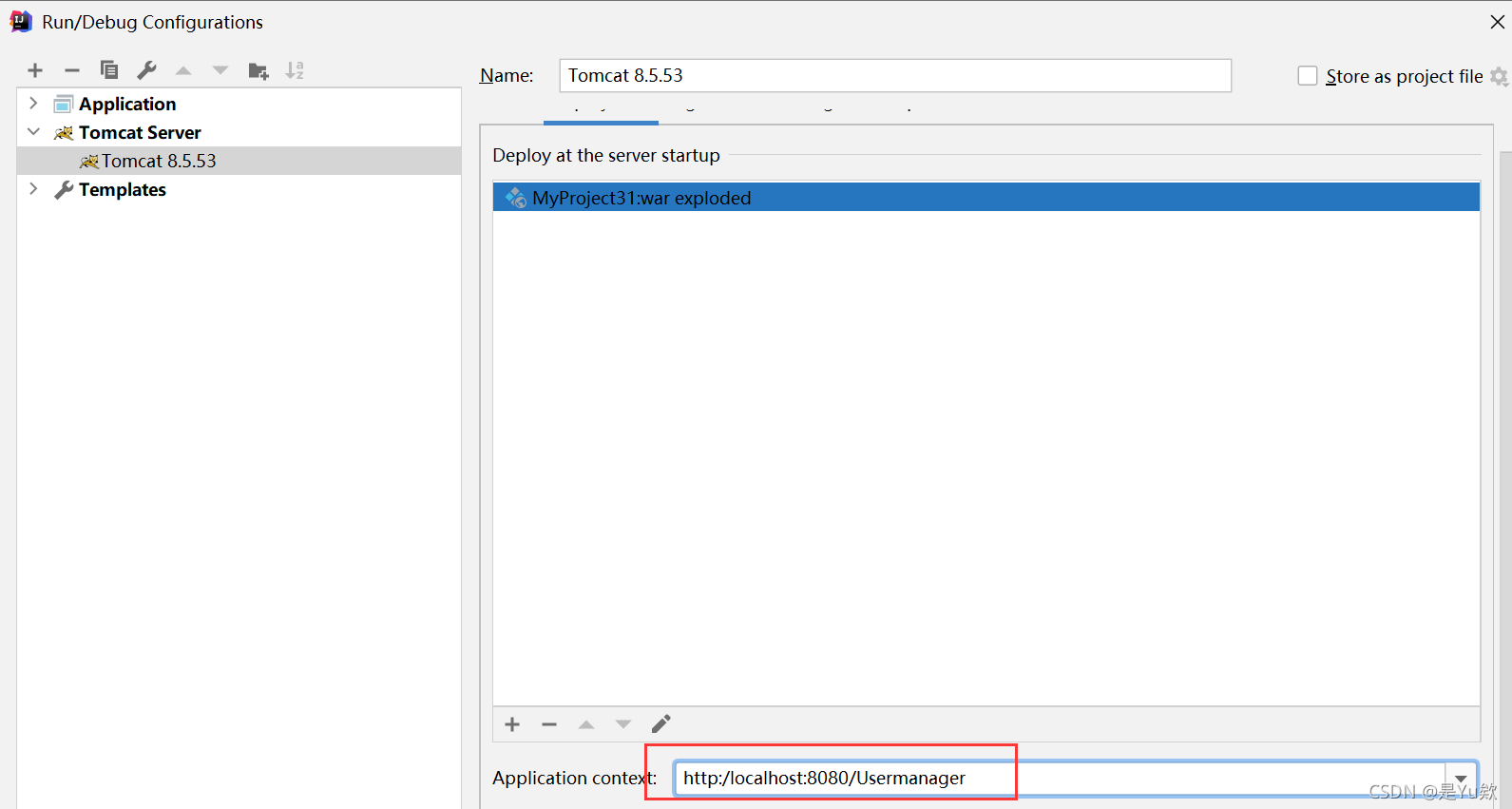
Task: Click the wrench icon beside Templates
Action: pyautogui.click(x=64, y=189)
